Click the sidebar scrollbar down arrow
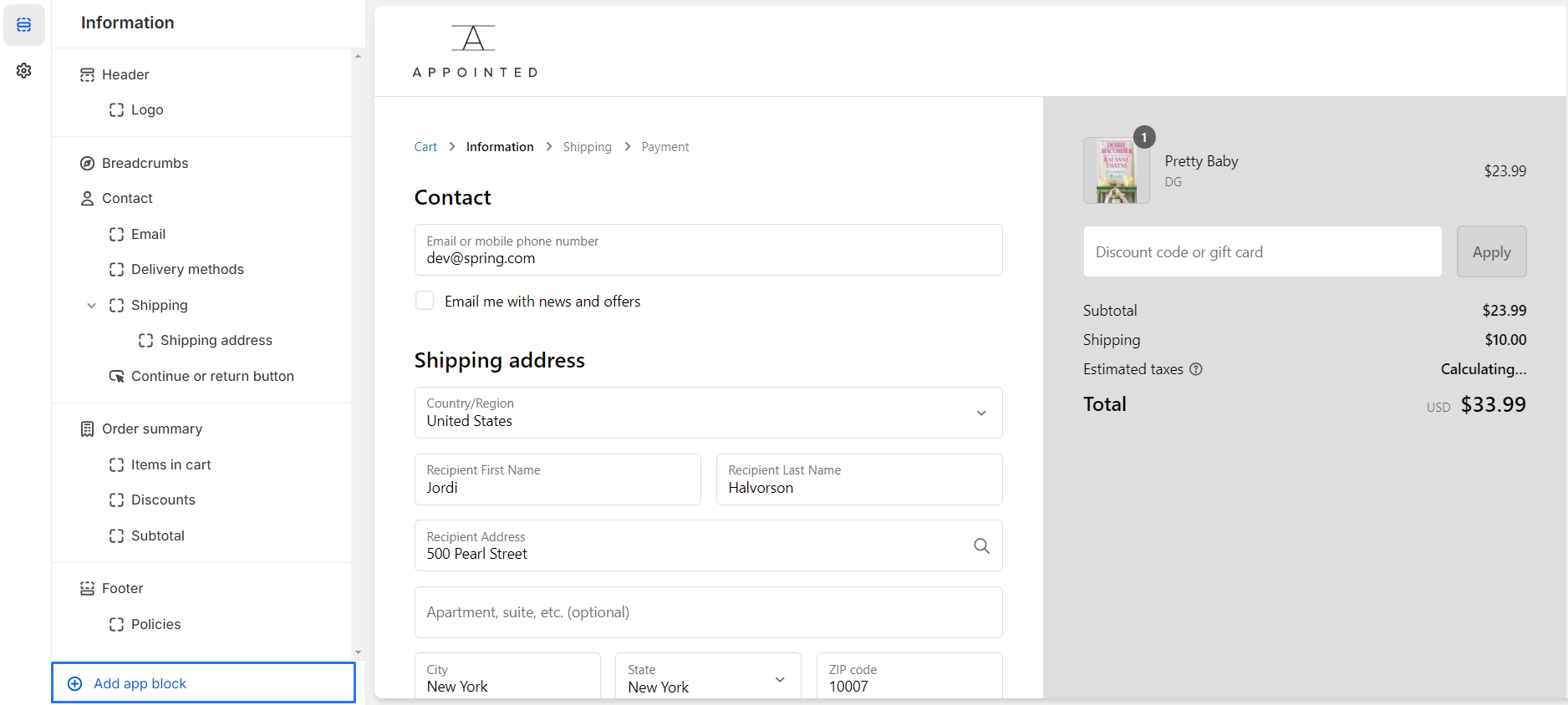The image size is (1568, 705). point(358,652)
